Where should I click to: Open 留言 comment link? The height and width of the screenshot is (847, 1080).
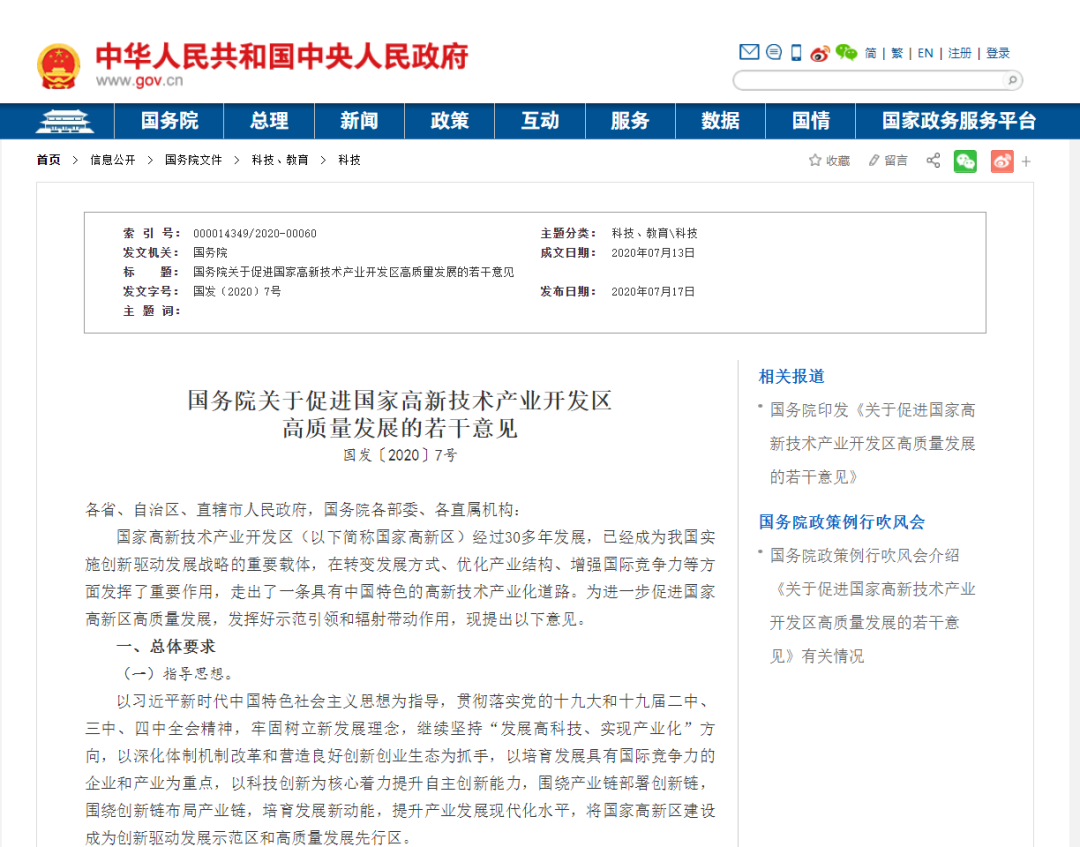[888, 160]
